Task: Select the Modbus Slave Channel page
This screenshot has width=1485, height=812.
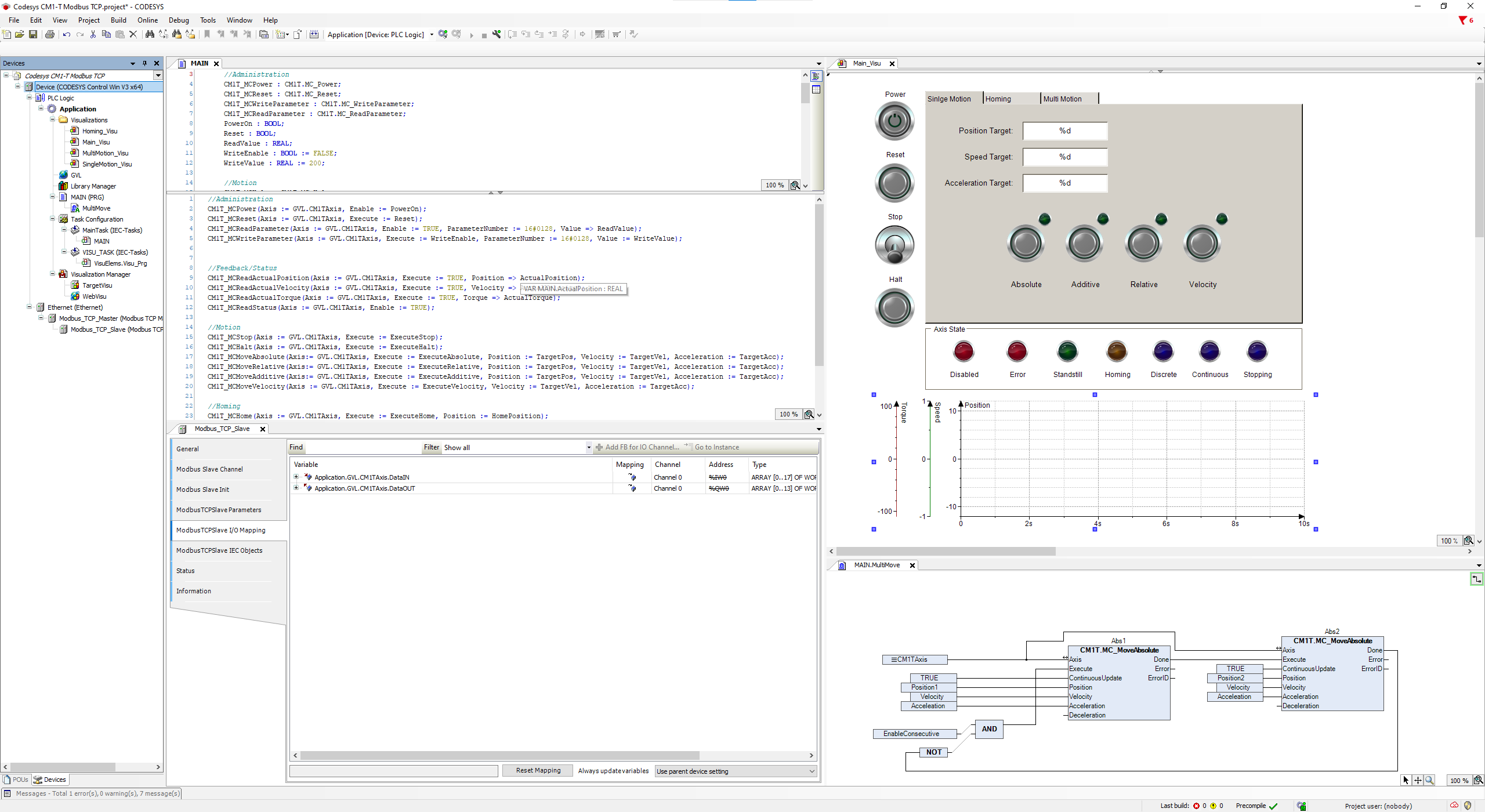Action: pos(209,469)
